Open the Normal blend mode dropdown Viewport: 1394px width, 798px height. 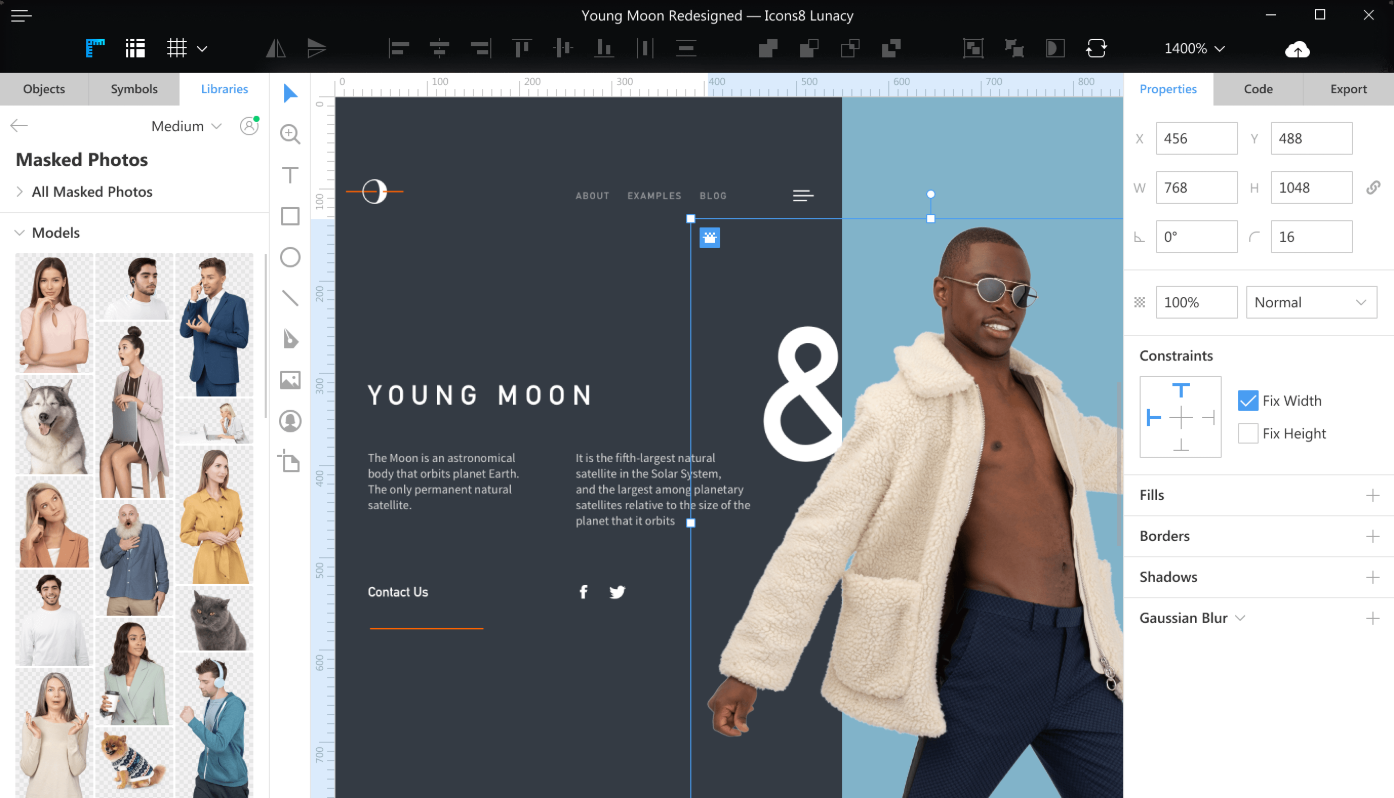[x=1311, y=302]
